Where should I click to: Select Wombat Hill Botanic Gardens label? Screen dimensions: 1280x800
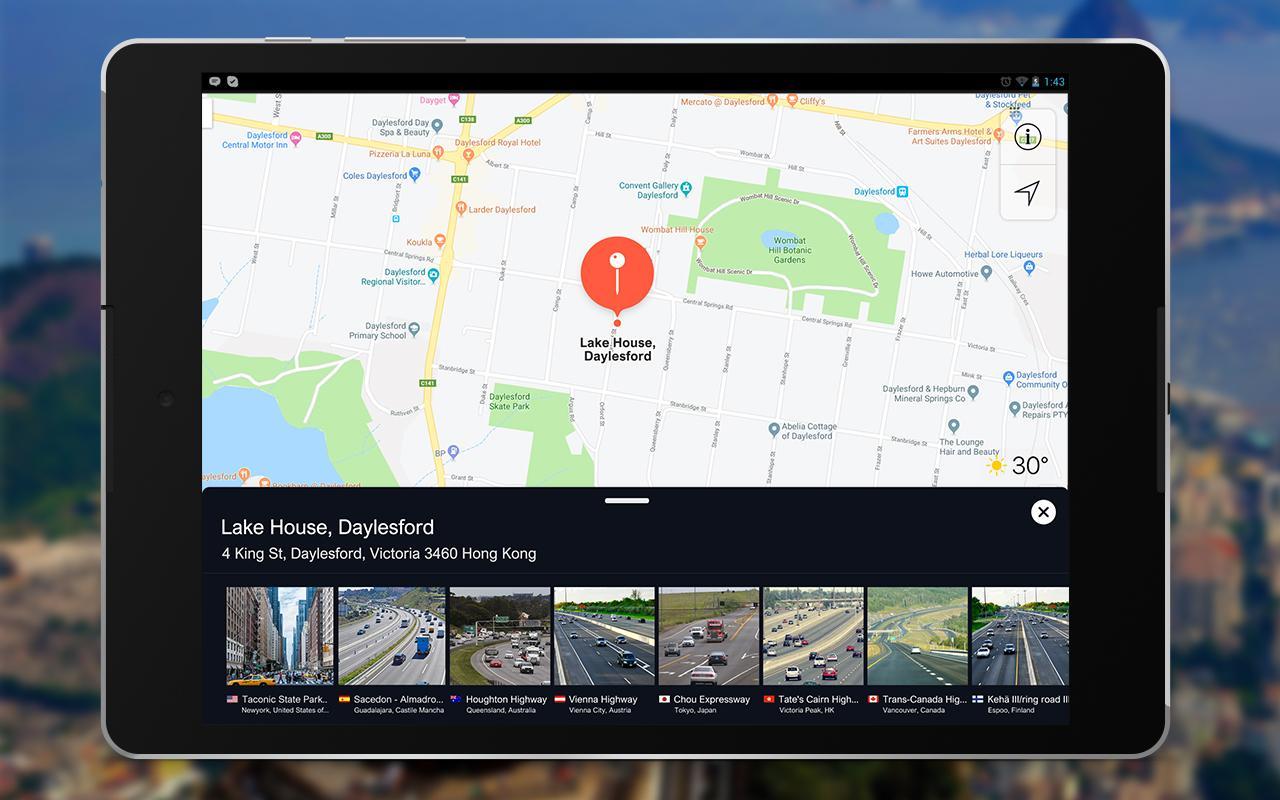point(789,250)
